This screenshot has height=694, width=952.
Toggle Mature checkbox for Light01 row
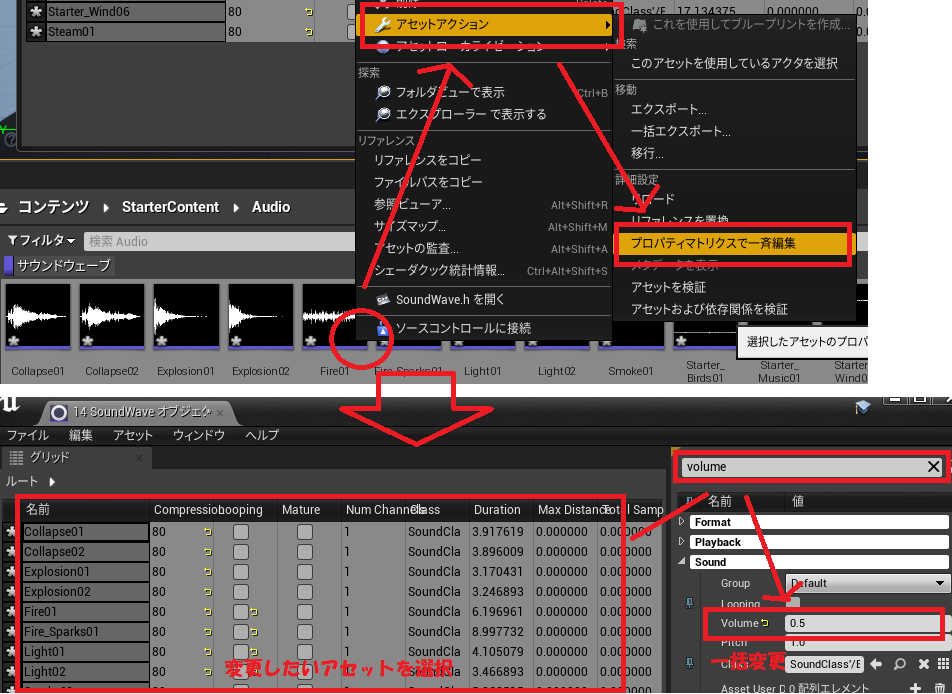point(305,652)
